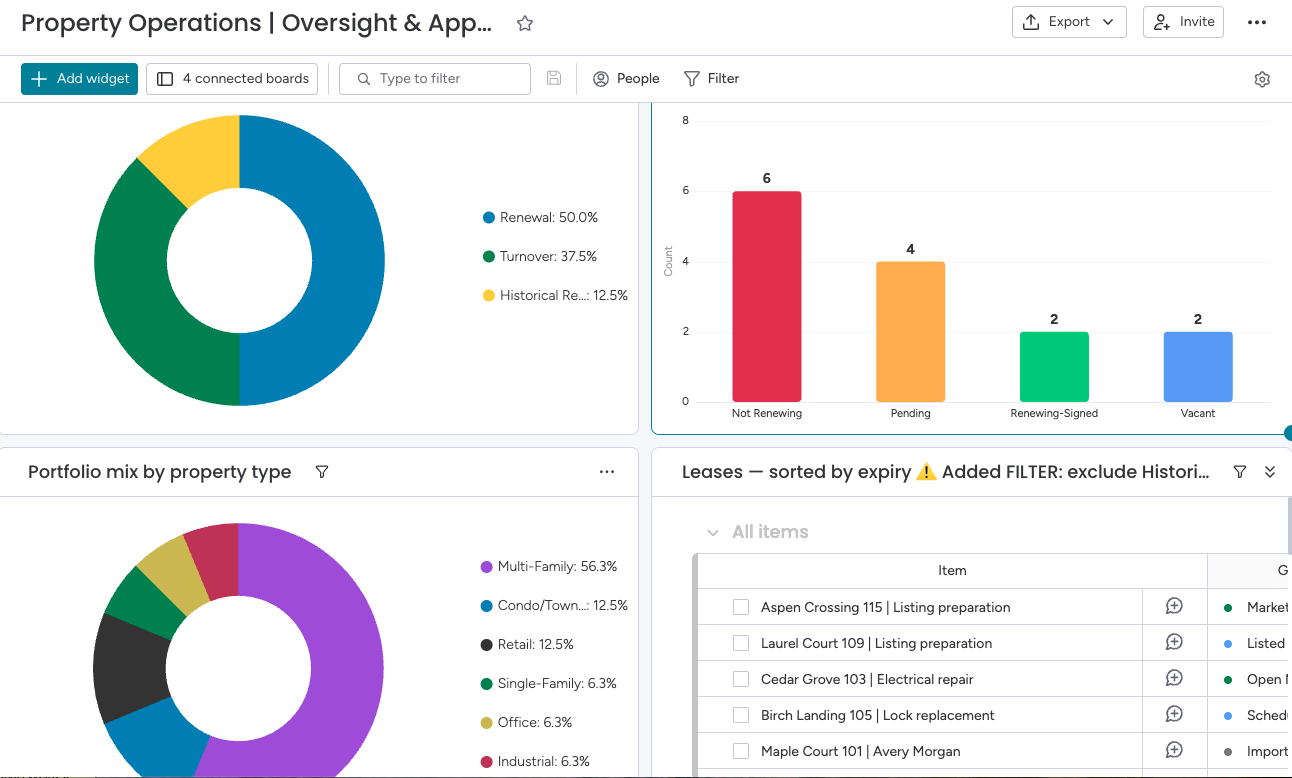
Task: Toggle Turnover series in legend
Action: coord(539,256)
